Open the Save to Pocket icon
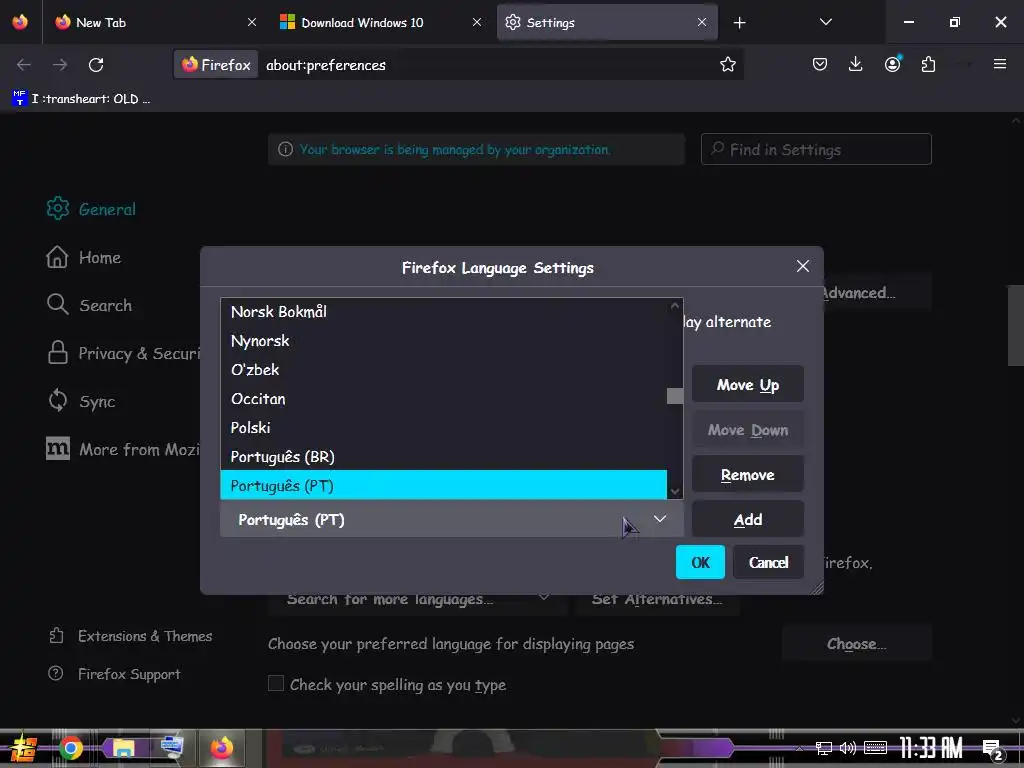Image resolution: width=1024 pixels, height=768 pixels. click(x=820, y=64)
